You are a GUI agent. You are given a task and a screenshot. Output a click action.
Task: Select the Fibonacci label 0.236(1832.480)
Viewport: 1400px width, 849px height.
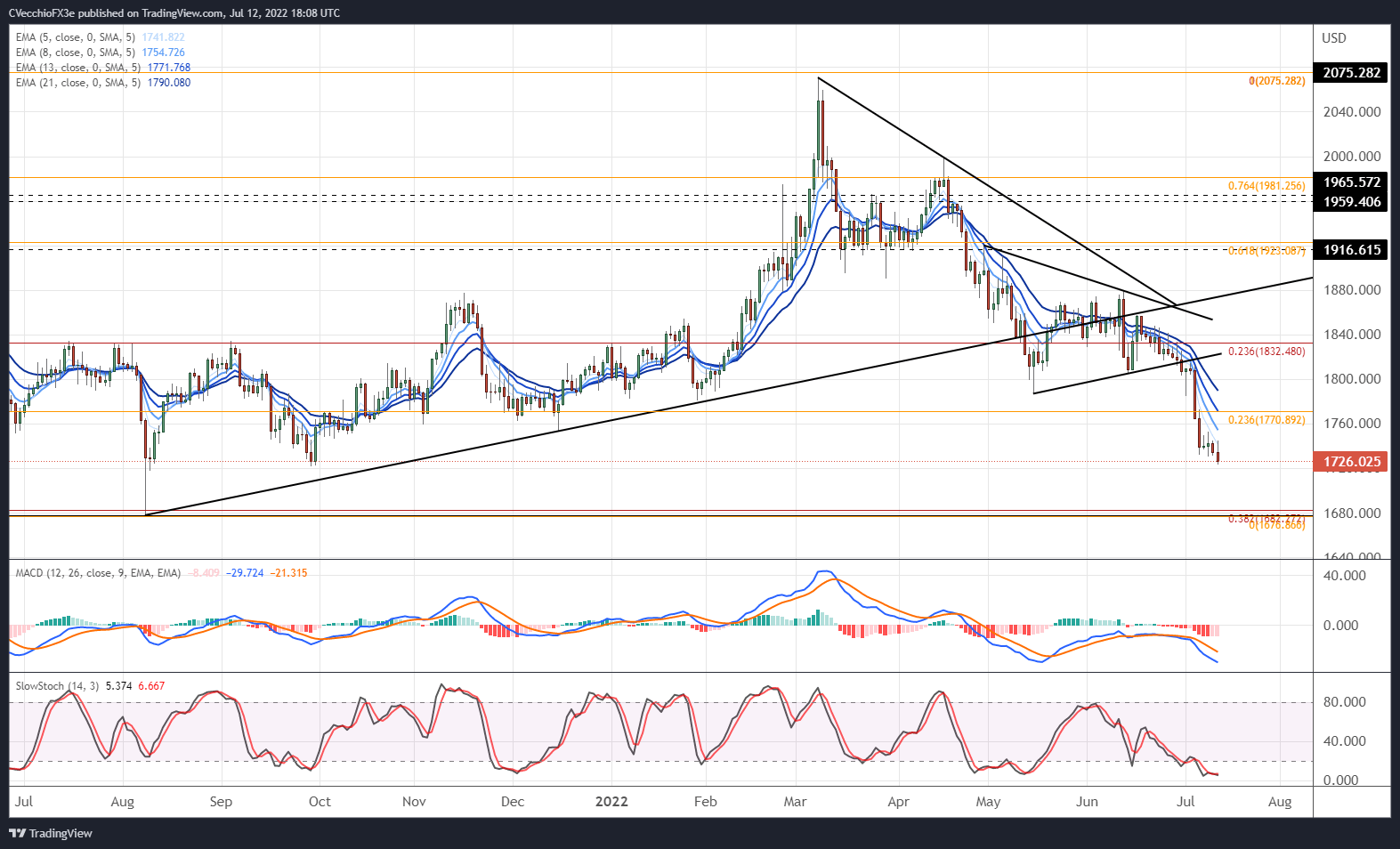(1266, 352)
